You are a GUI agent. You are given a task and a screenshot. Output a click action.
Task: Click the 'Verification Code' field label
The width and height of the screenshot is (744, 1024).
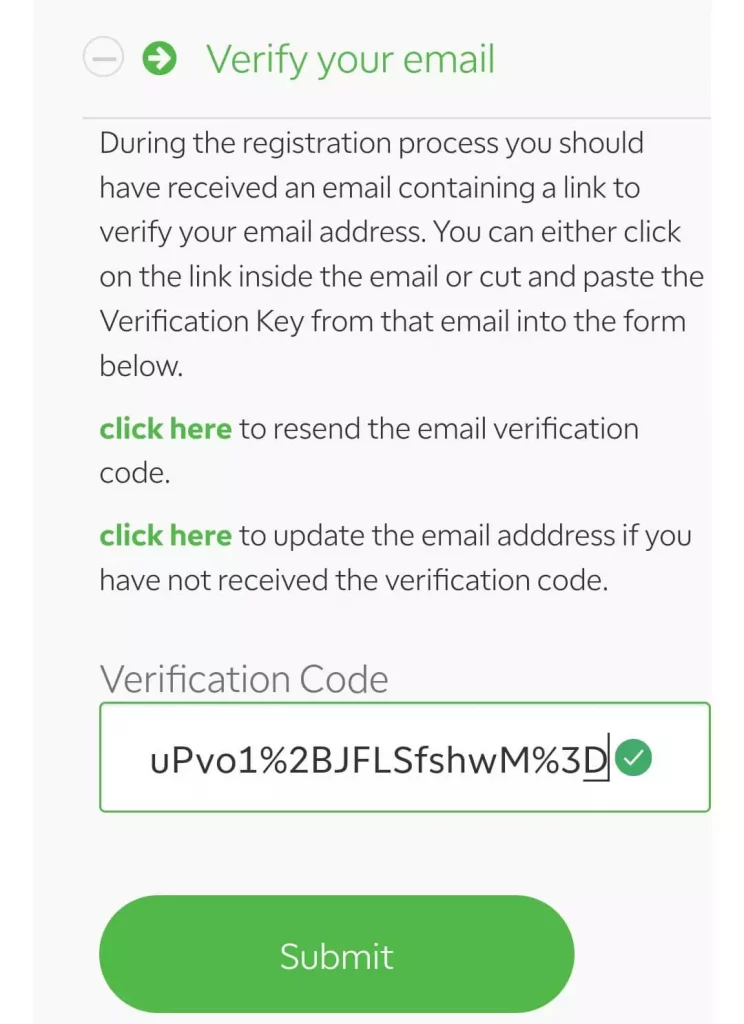click(x=244, y=679)
